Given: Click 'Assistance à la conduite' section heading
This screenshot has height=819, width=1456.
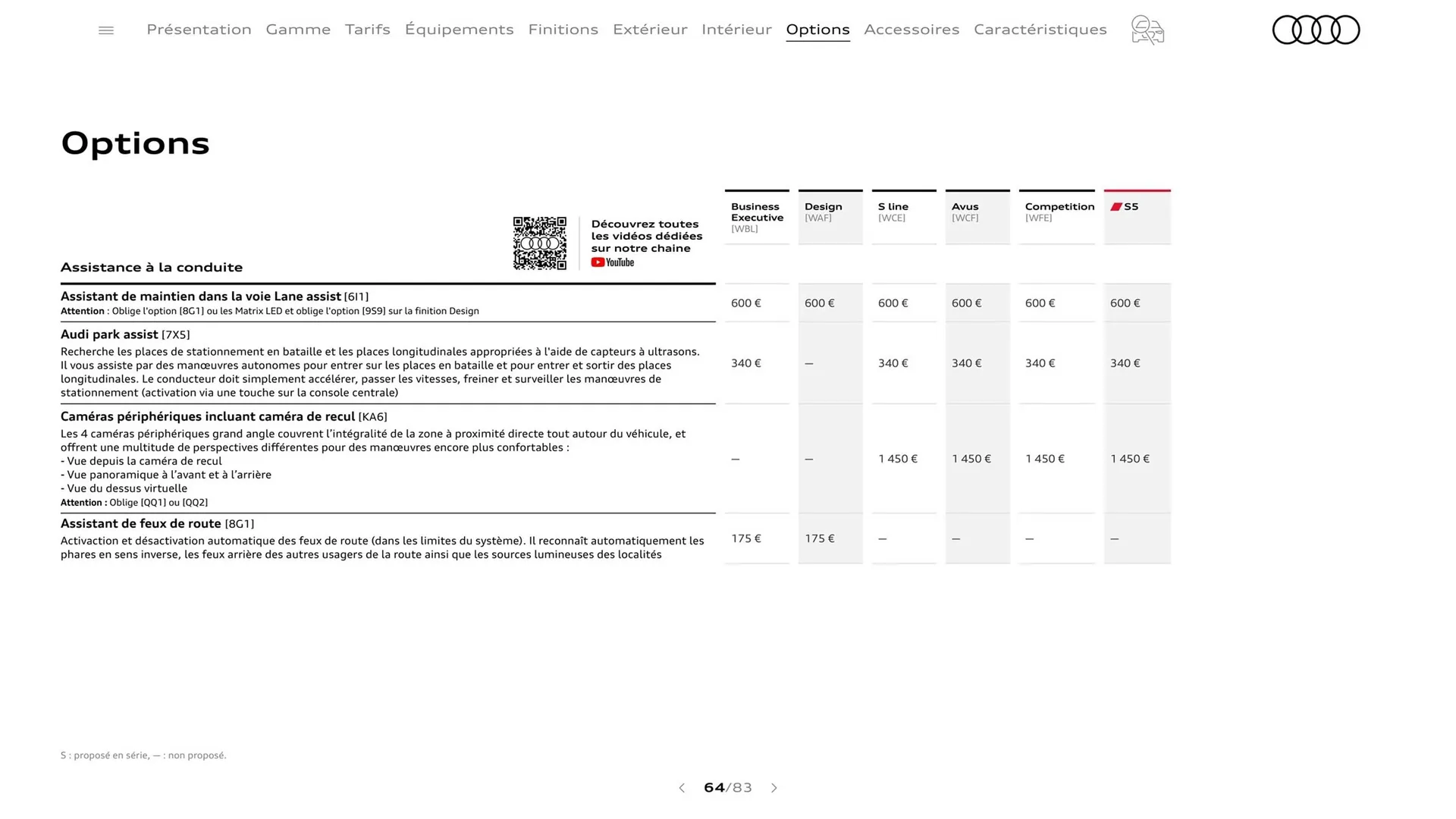Looking at the screenshot, I should [152, 267].
